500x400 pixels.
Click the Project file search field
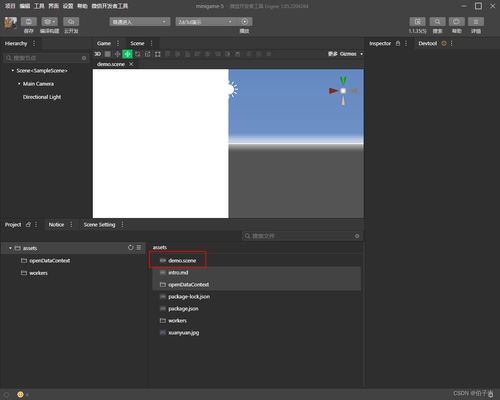302,236
